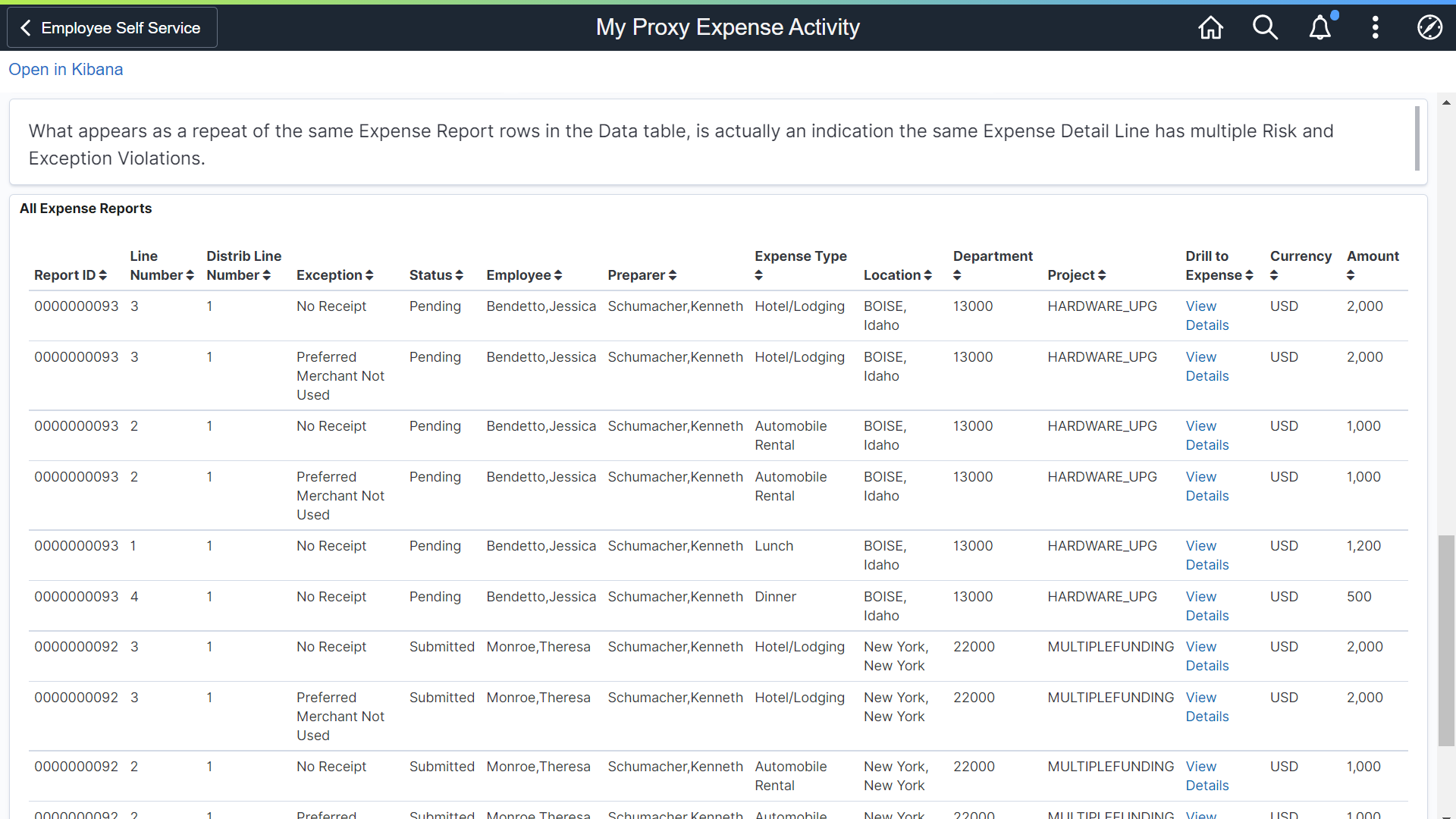
Task: Sort by Location column arrows
Action: [x=927, y=275]
